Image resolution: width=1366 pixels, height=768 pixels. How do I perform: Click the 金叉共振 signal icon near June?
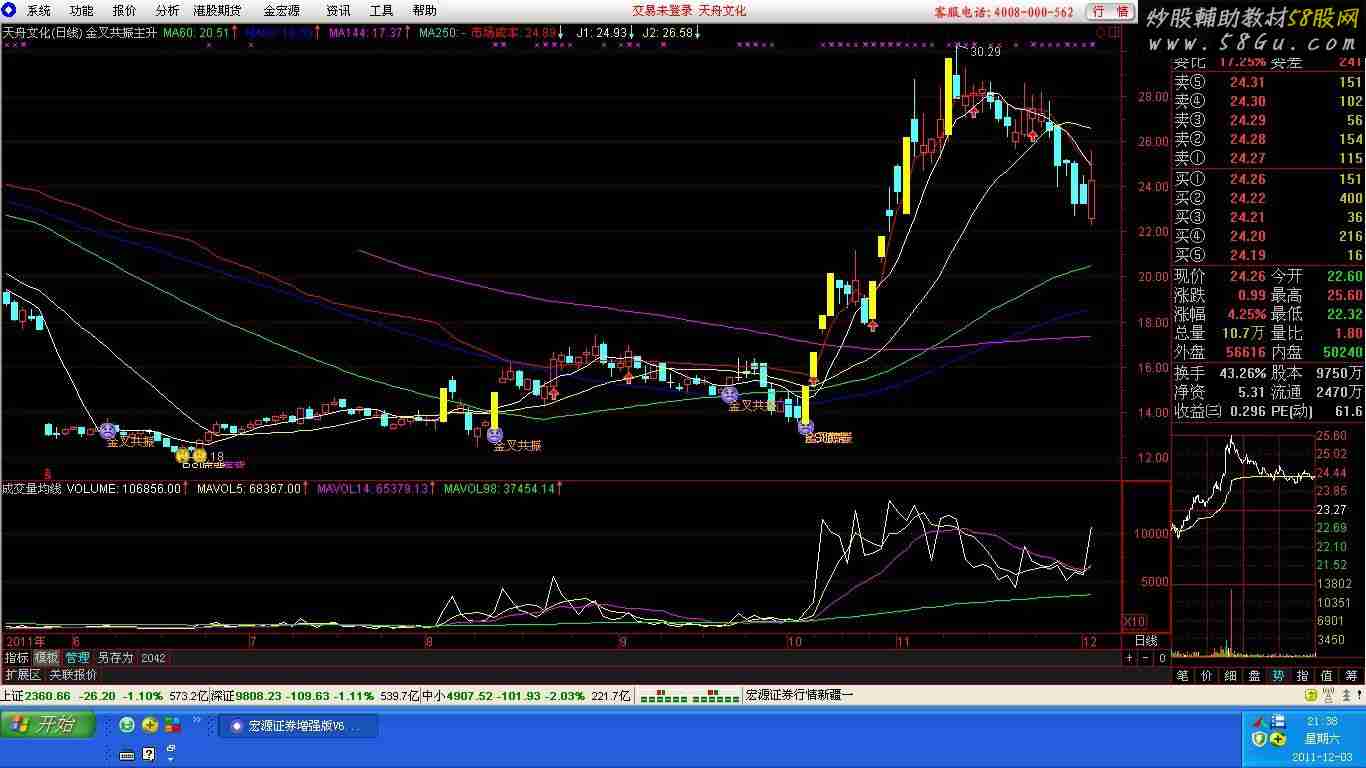point(108,430)
